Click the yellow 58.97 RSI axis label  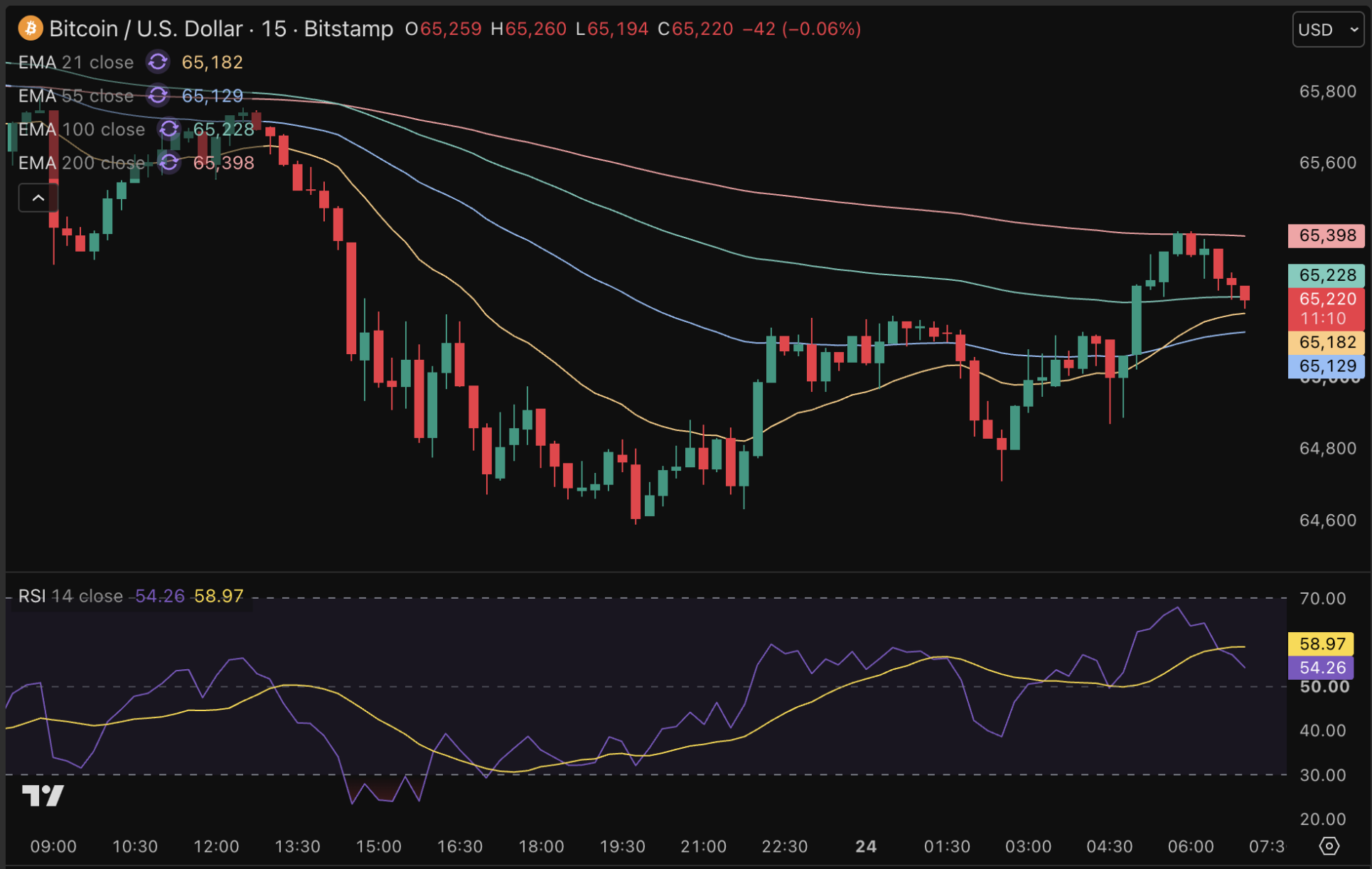(1321, 644)
